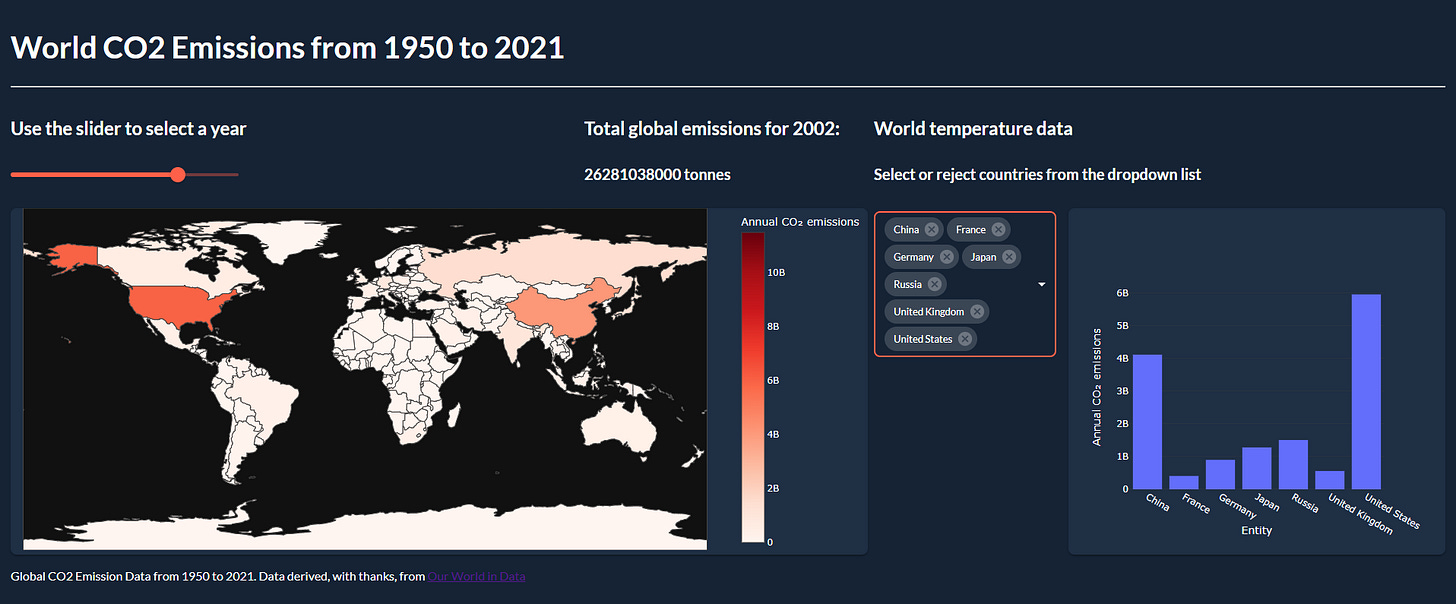Click the Japan bar in bar chart
This screenshot has height=604, width=1456.
click(x=1257, y=468)
